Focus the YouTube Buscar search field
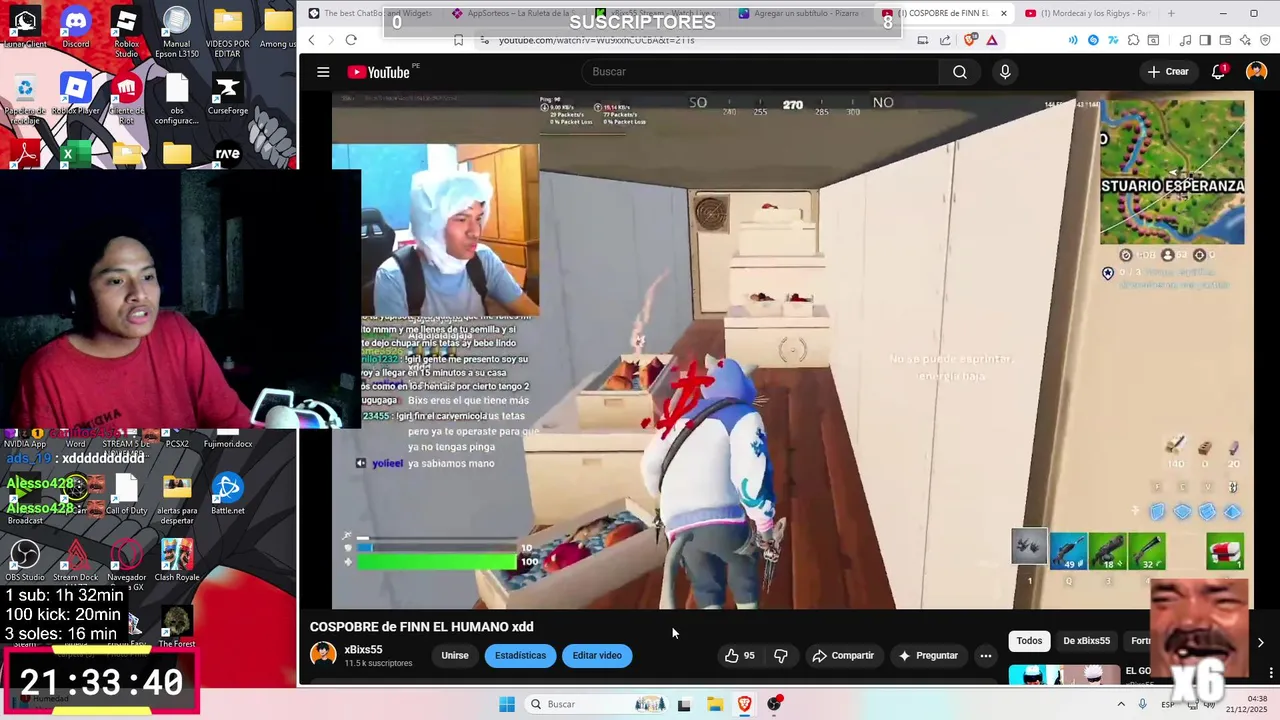This screenshot has width=1280, height=720. coord(760,72)
